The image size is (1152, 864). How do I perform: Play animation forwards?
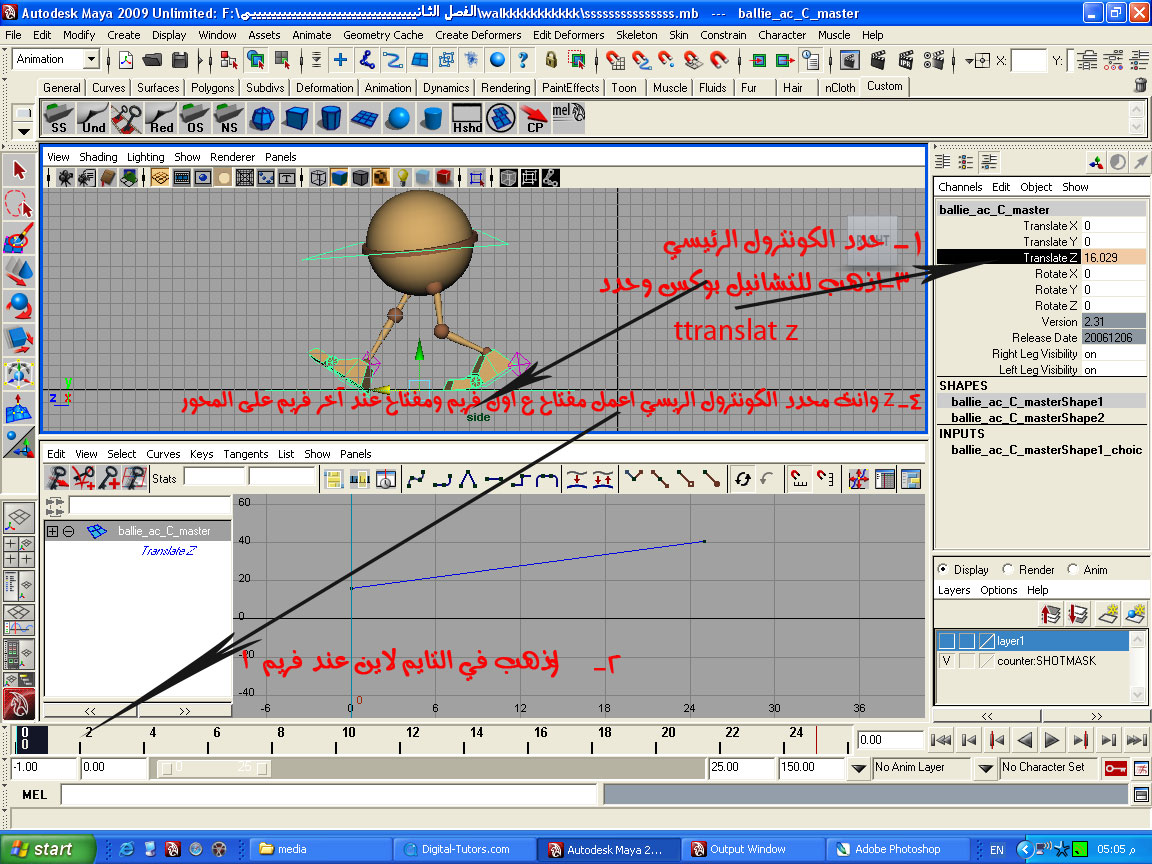(1051, 739)
